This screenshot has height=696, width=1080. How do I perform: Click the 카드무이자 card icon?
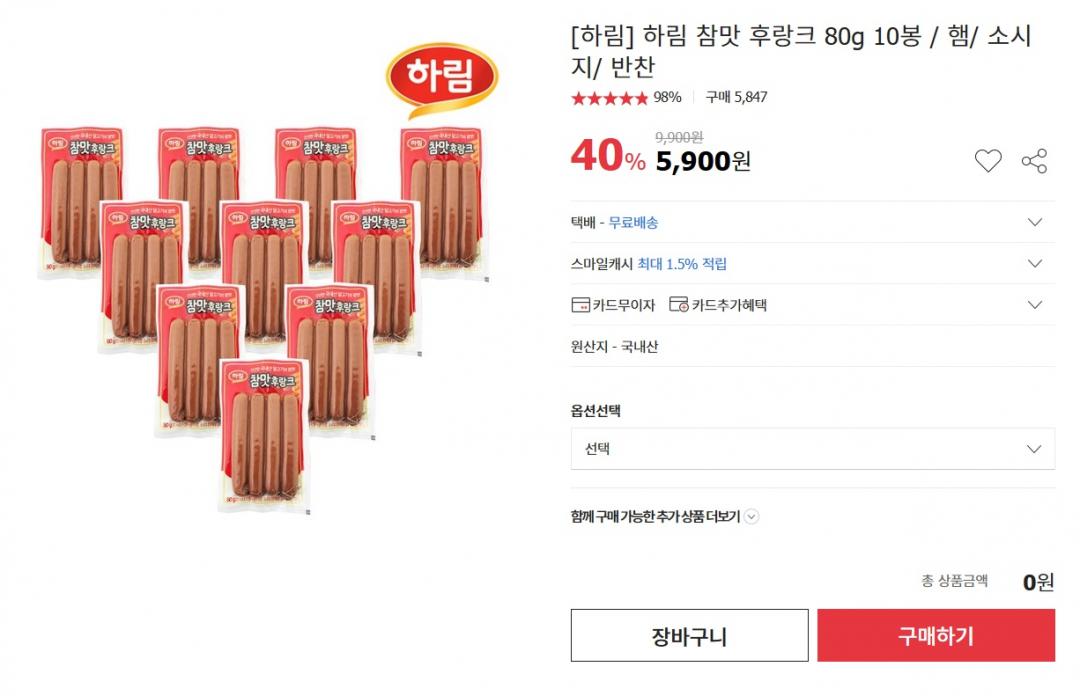[580, 305]
